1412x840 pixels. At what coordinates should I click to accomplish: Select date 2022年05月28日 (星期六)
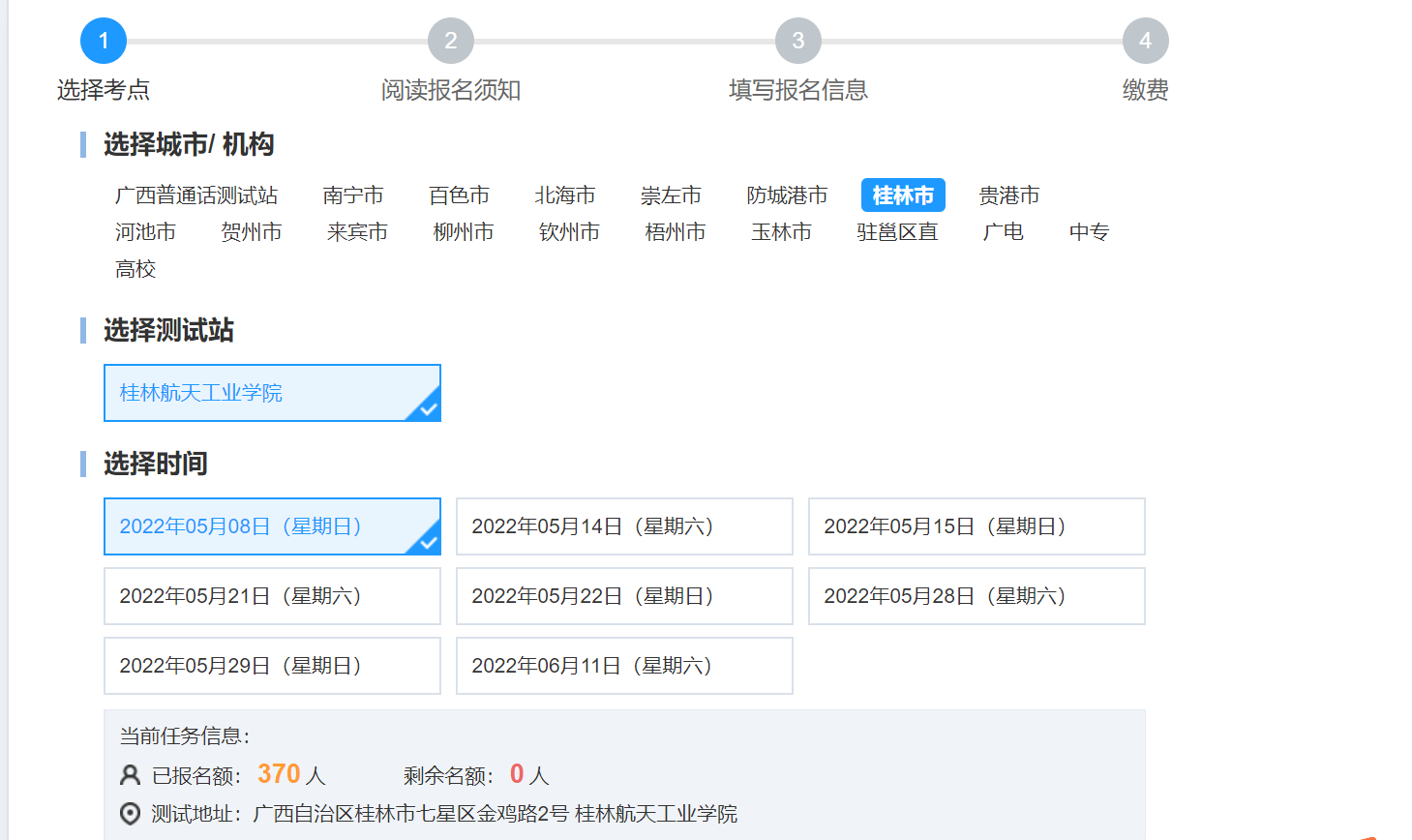tap(976, 596)
